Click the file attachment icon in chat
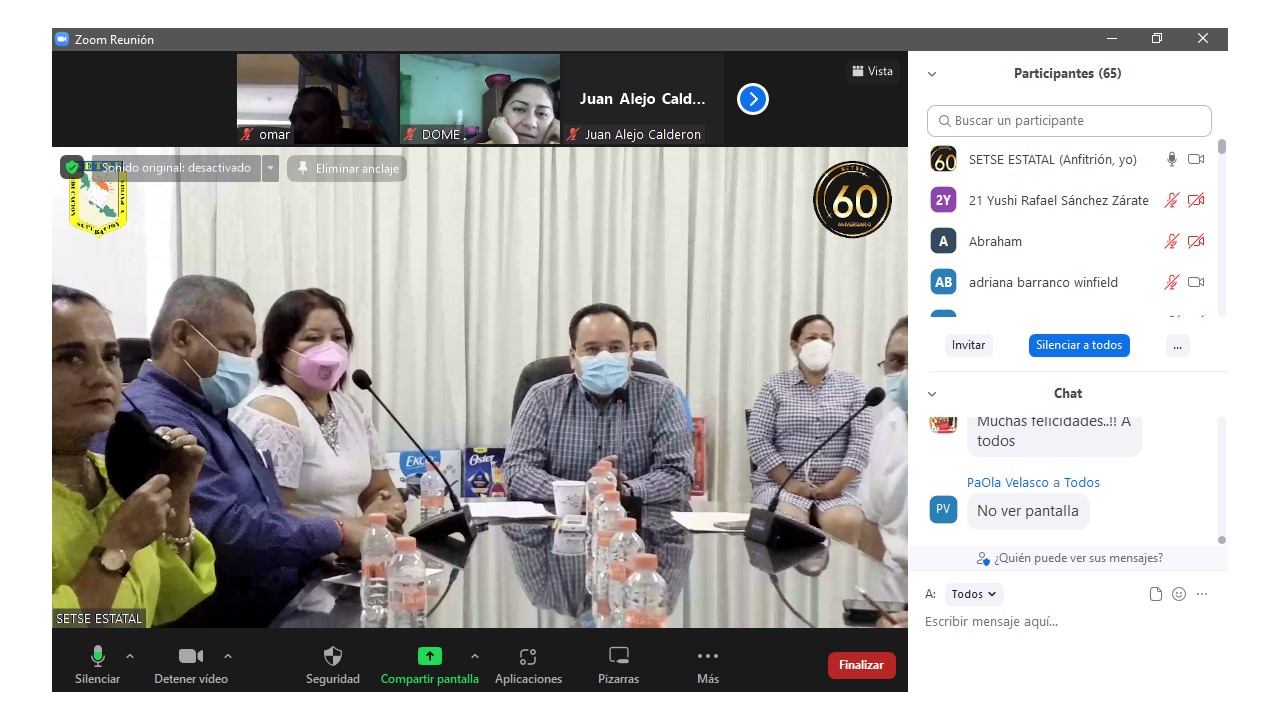The width and height of the screenshot is (1280, 720). point(1156,594)
